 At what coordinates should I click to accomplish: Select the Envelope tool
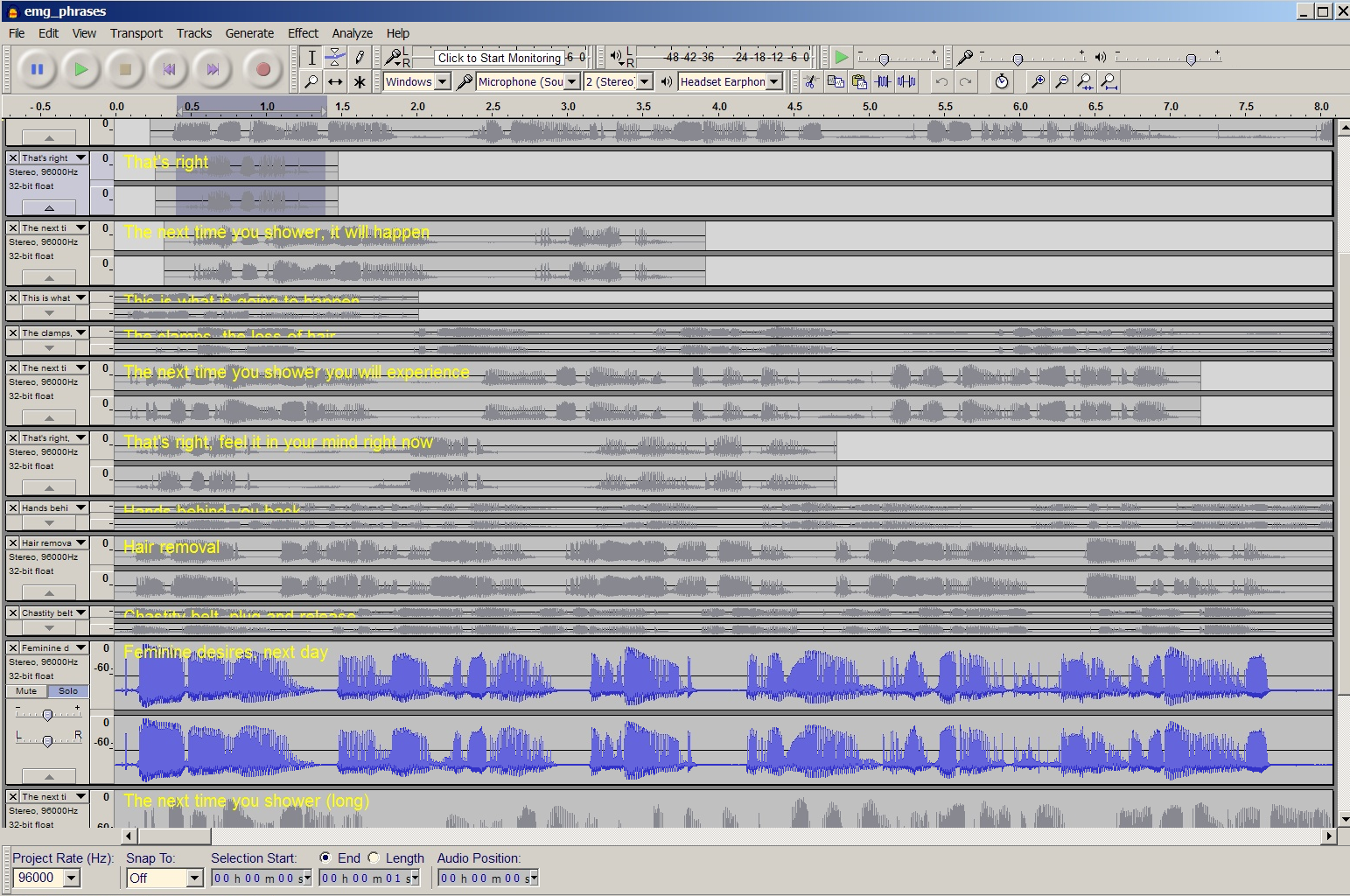pyautogui.click(x=335, y=58)
